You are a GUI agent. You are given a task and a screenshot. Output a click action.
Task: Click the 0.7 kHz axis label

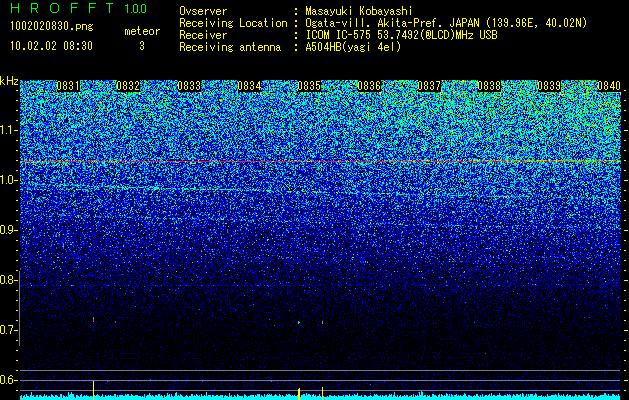pyautogui.click(x=8, y=330)
